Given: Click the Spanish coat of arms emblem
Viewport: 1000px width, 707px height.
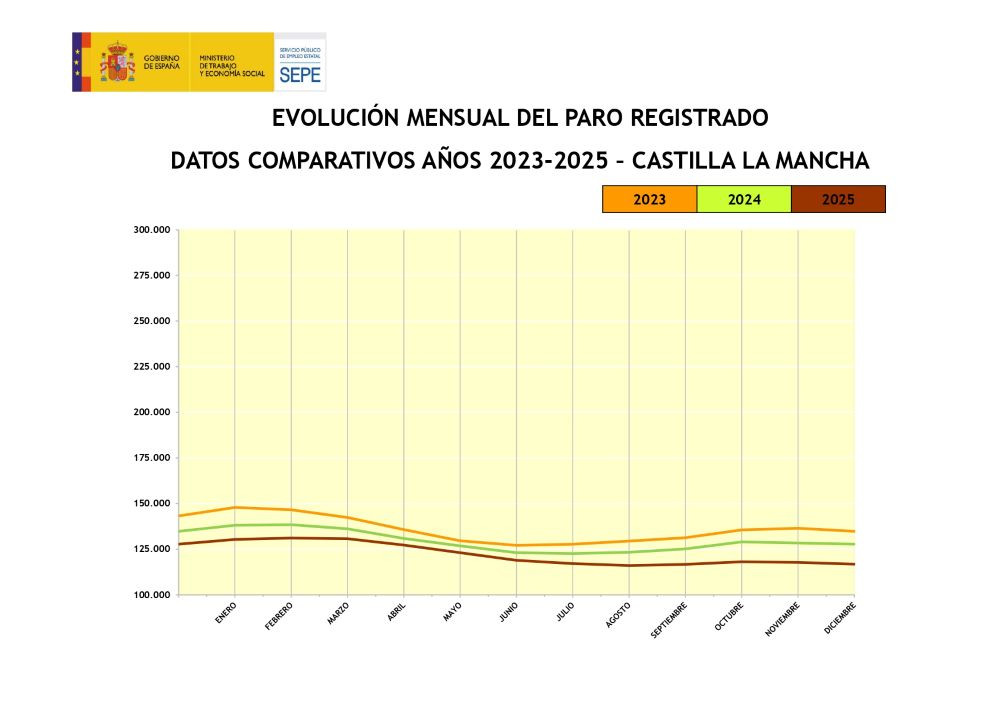Looking at the screenshot, I should [116, 62].
